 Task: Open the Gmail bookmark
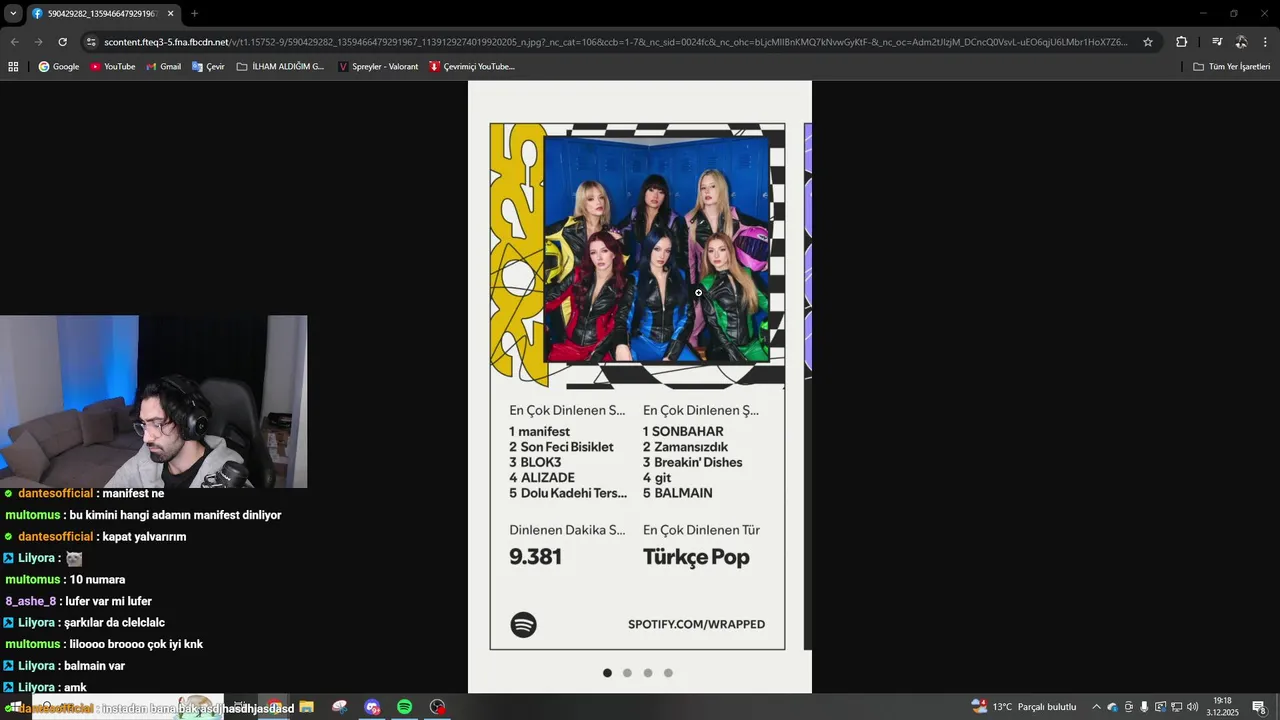point(164,67)
